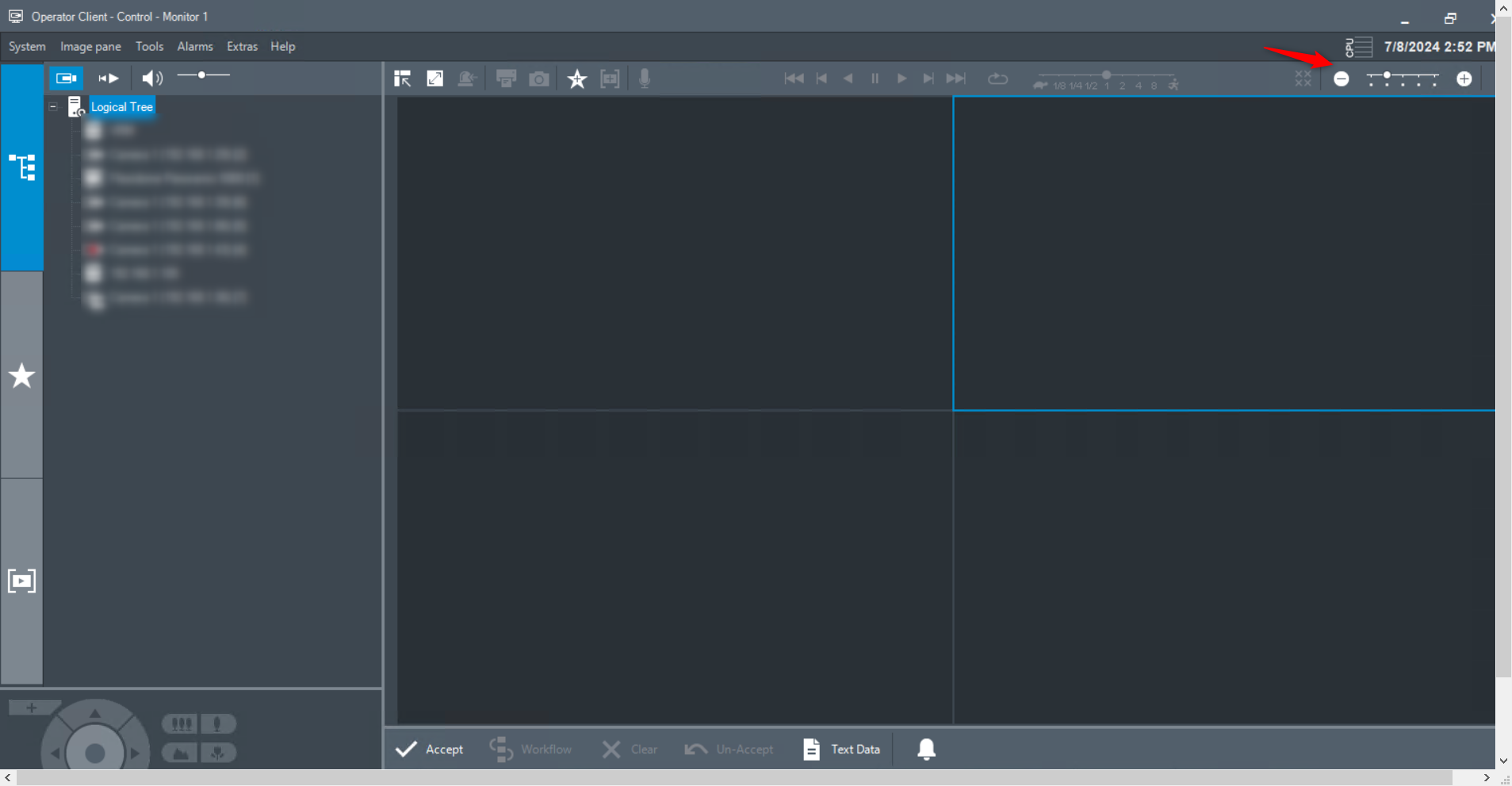Click the alarm bell icon

[926, 749]
